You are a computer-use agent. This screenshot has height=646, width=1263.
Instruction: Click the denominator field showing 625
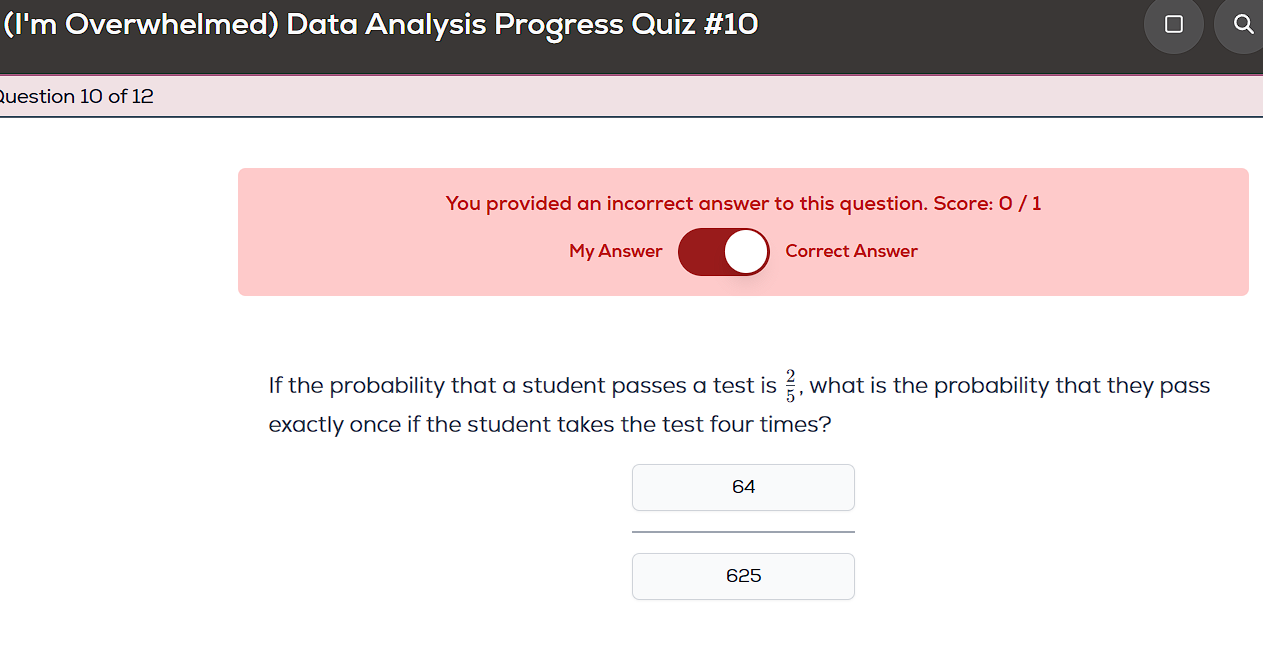coord(743,576)
